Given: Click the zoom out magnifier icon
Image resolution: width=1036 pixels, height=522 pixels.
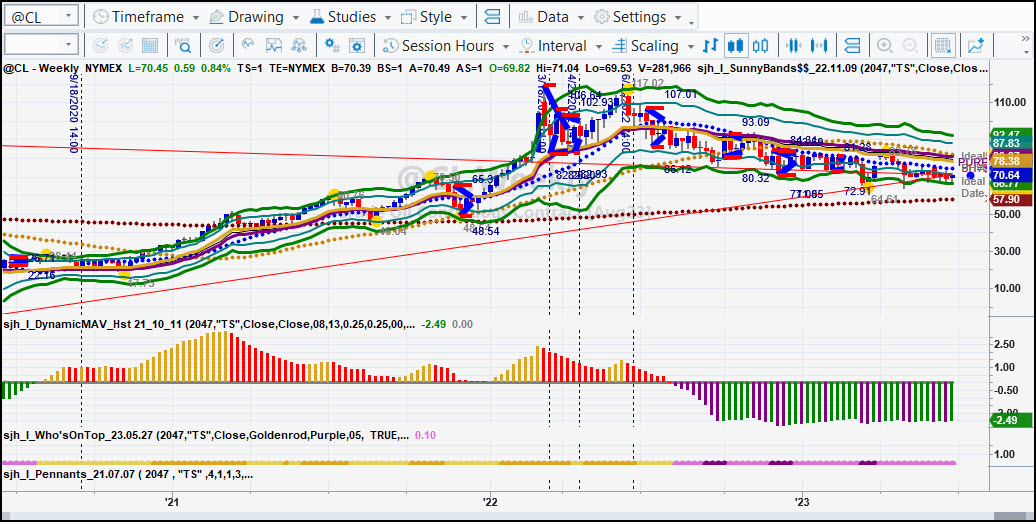Looking at the screenshot, I should pyautogui.click(x=910, y=46).
